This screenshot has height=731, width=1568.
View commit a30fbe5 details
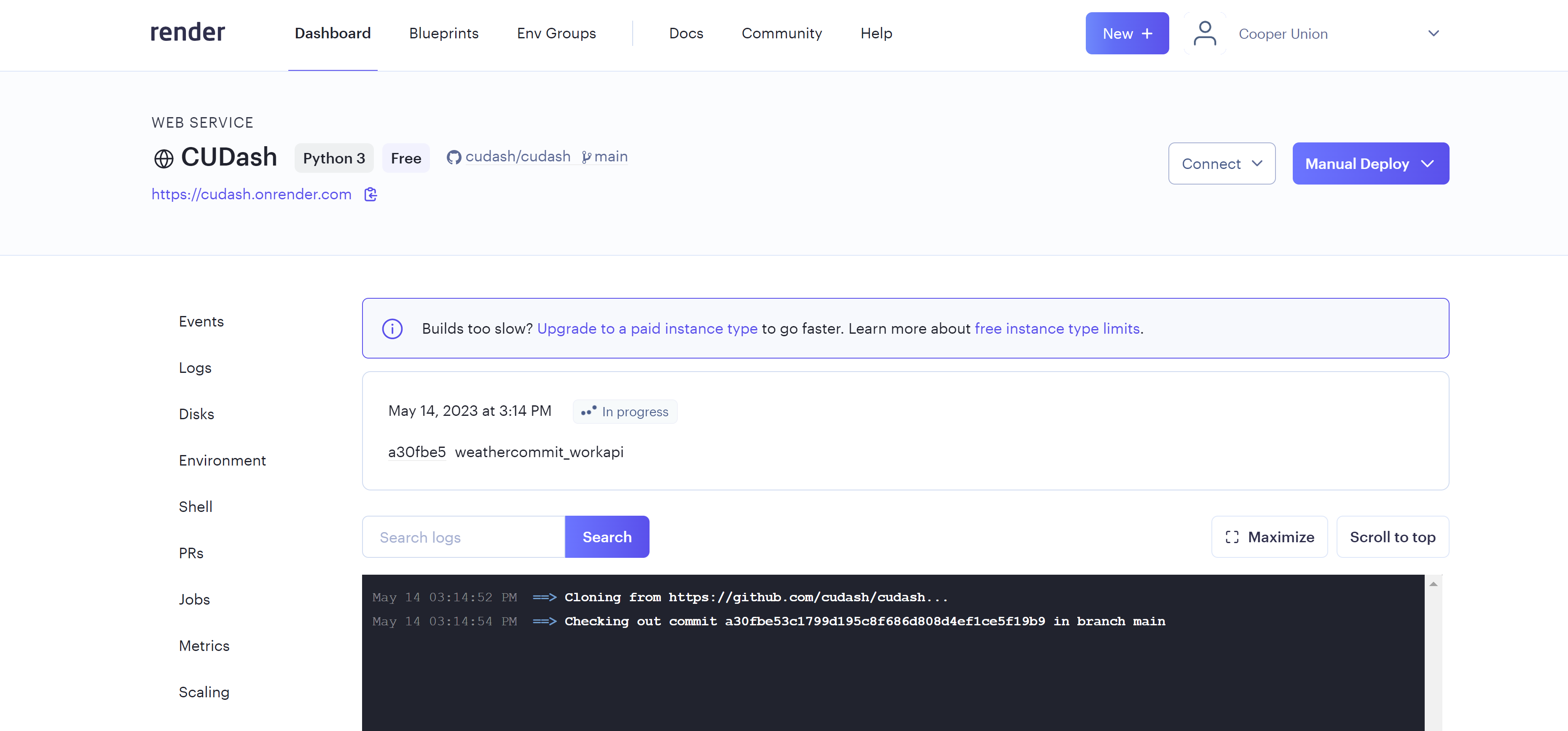[417, 452]
